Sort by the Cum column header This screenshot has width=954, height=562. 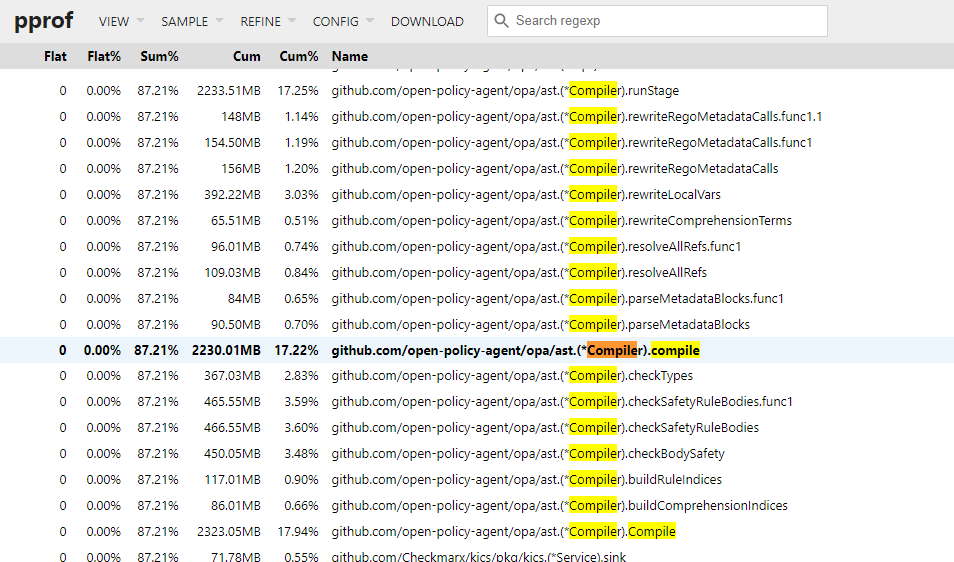click(x=246, y=57)
